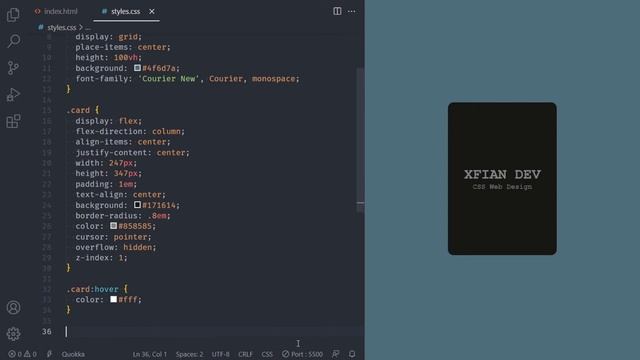Click the 'z-index: 1;' line
The image size is (640, 360).
tap(101, 258)
